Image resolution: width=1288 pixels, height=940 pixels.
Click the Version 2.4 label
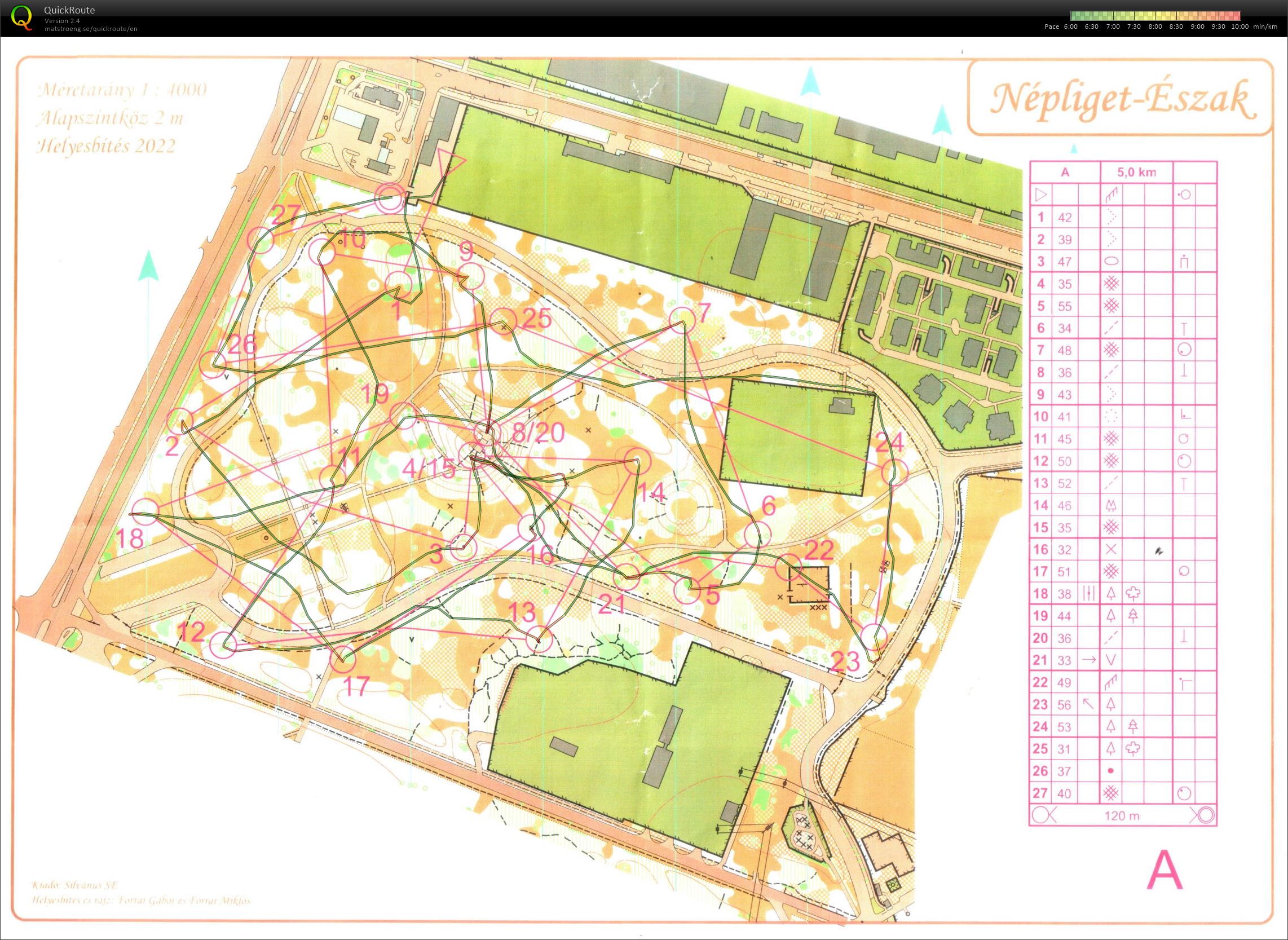click(61, 20)
